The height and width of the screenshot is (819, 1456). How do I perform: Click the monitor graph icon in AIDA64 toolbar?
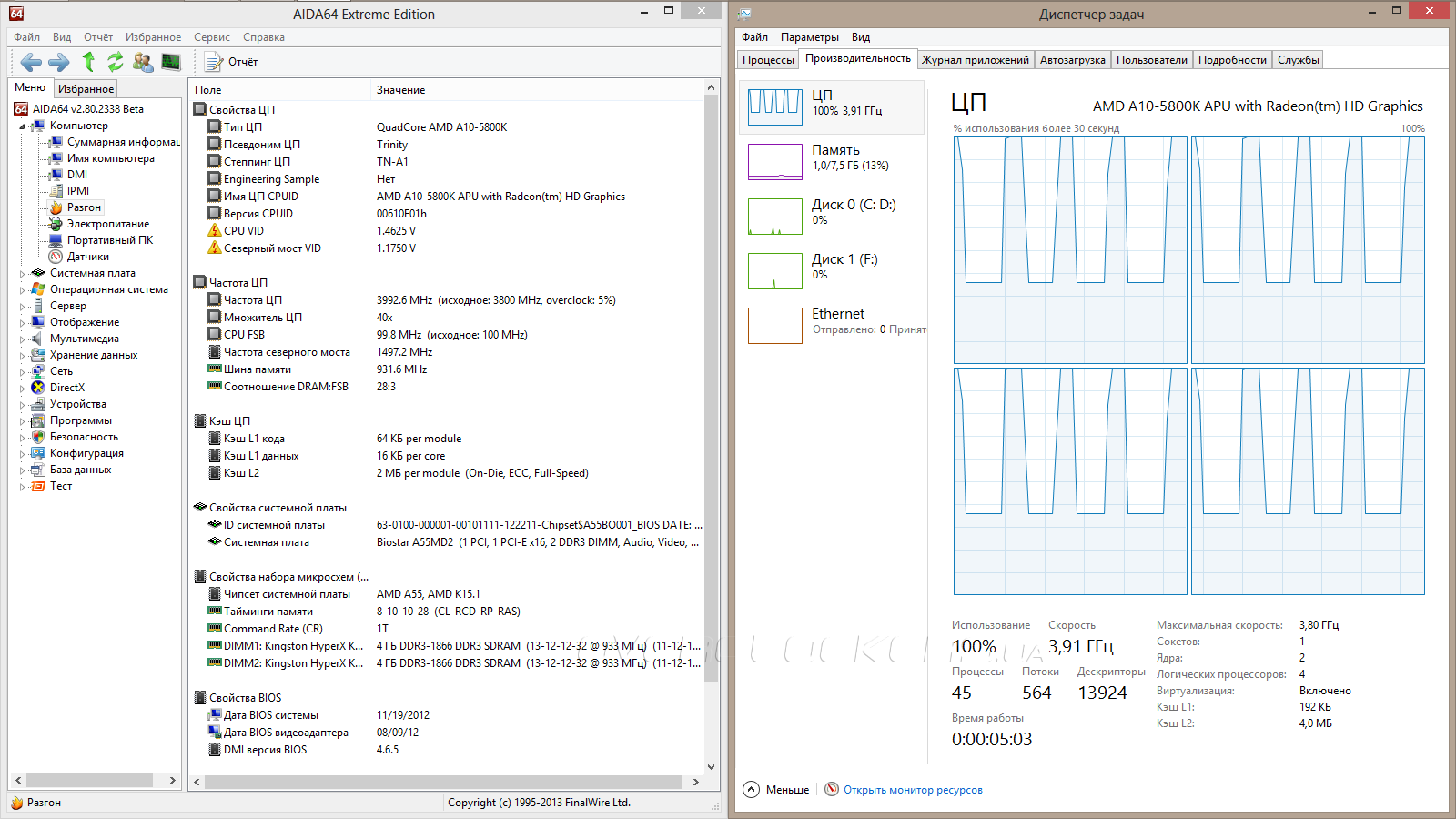point(171,62)
